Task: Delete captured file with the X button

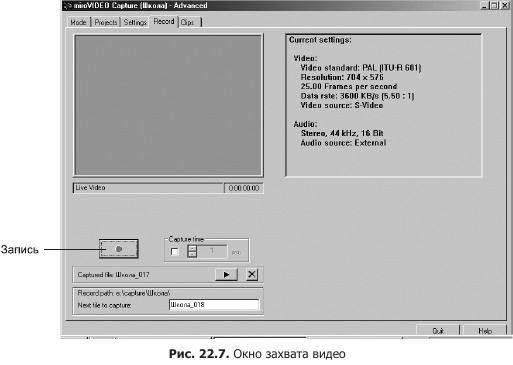Action: [x=252, y=275]
